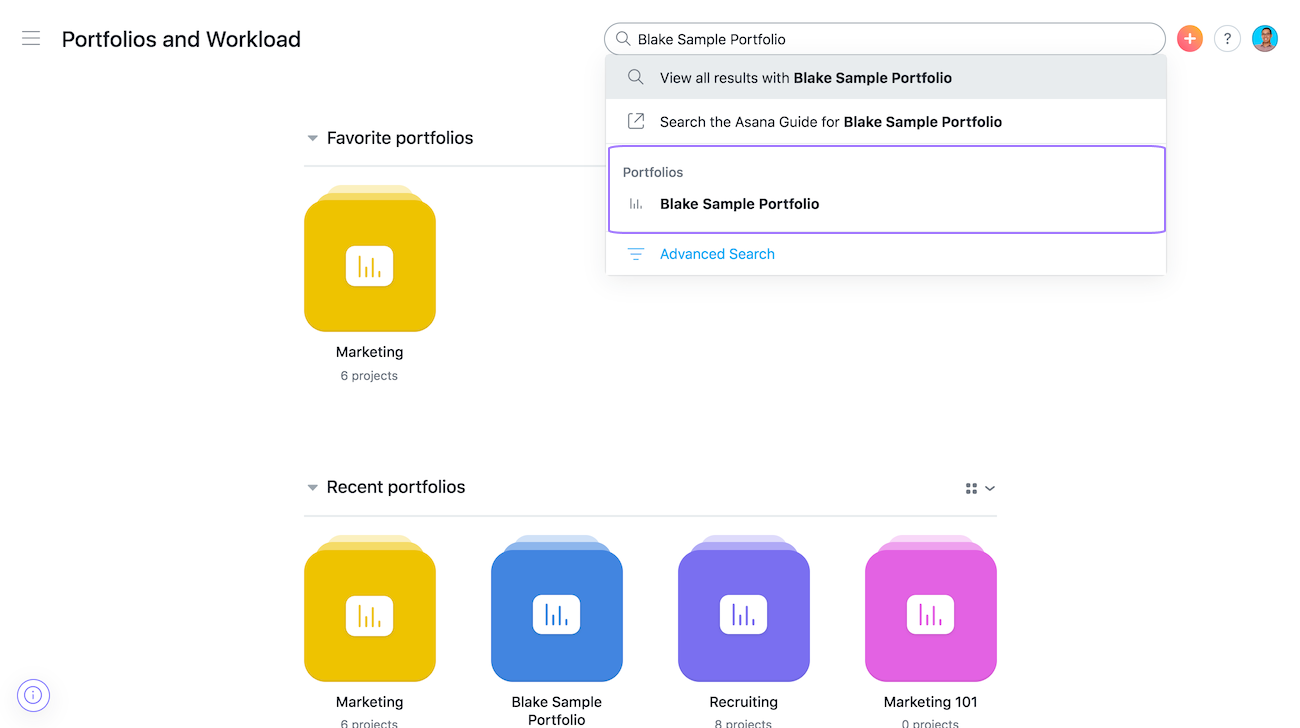Screen dimensions: 1300x728
Task: Click the Portfolios header in search dropdown
Action: (653, 172)
